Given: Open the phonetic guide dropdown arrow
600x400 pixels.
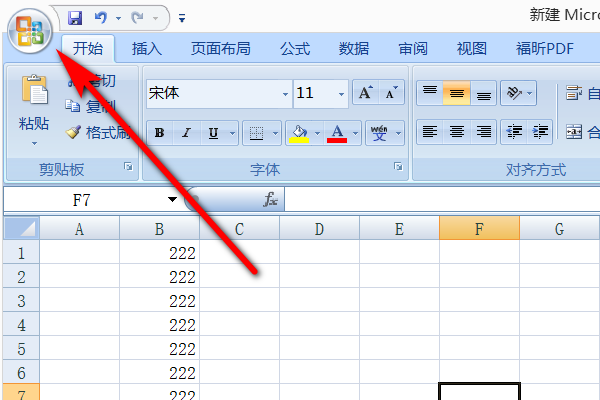Looking at the screenshot, I should pyautogui.click(x=398, y=133).
